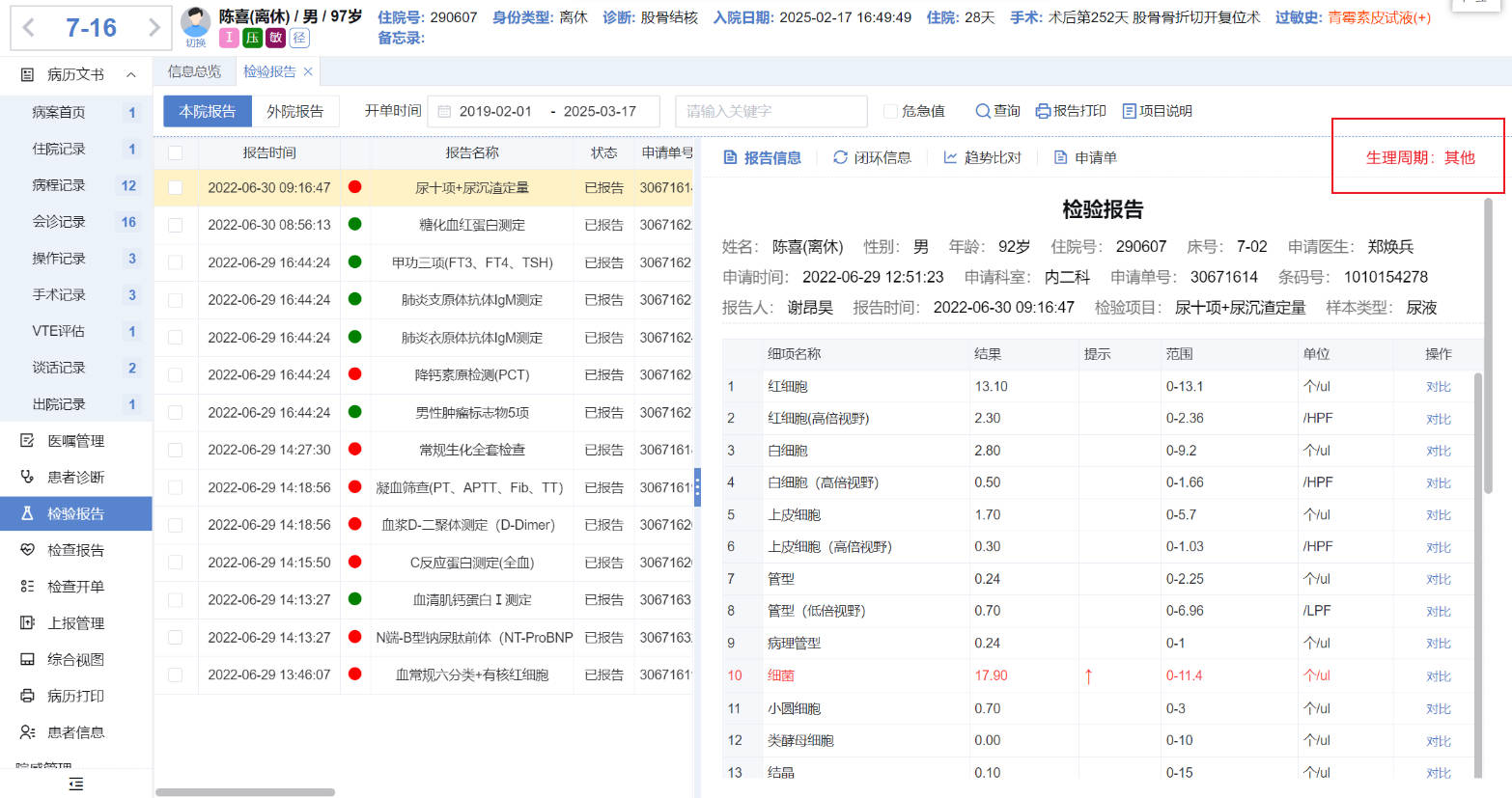Screen dimensions: 1512x798
Task: Switch to the 报告信息 tab
Action: tap(763, 157)
